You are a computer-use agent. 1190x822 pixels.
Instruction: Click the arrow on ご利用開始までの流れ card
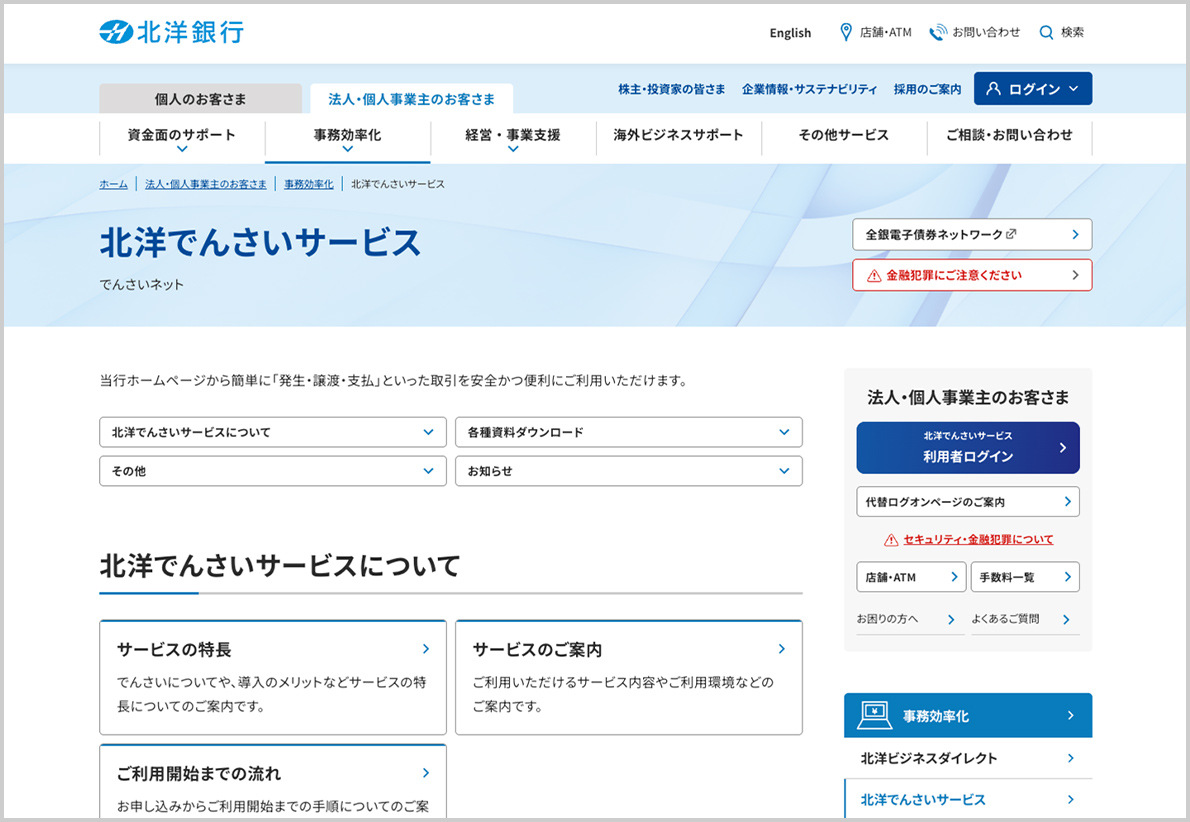[x=426, y=773]
